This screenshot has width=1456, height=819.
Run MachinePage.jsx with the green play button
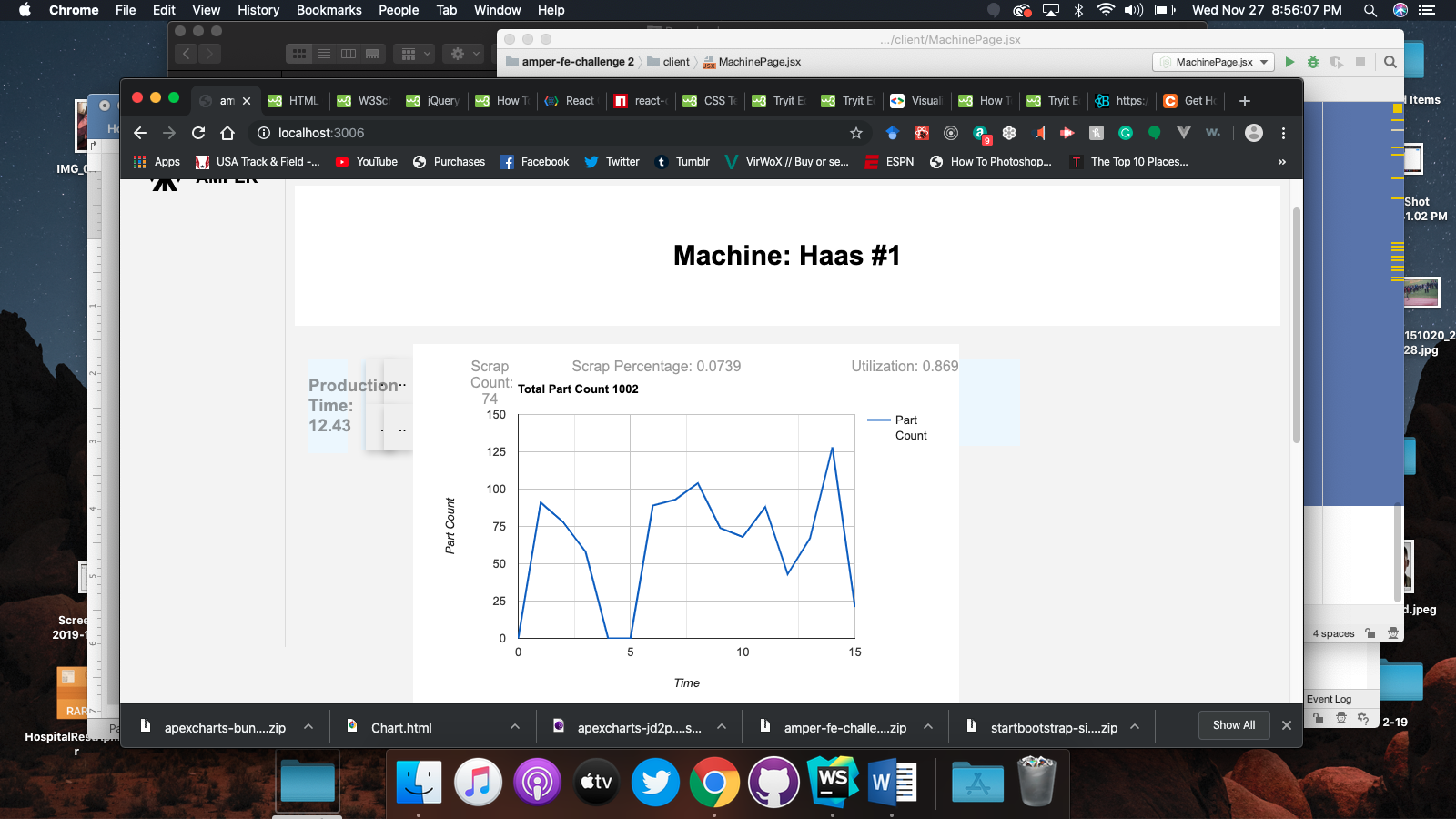tap(1289, 62)
